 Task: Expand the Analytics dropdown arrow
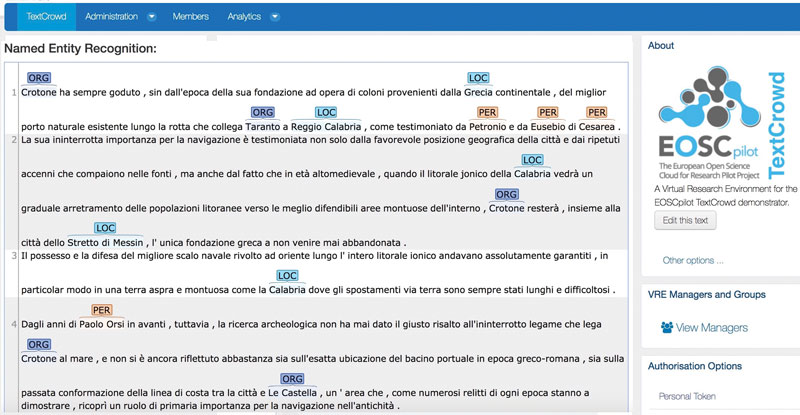[274, 17]
